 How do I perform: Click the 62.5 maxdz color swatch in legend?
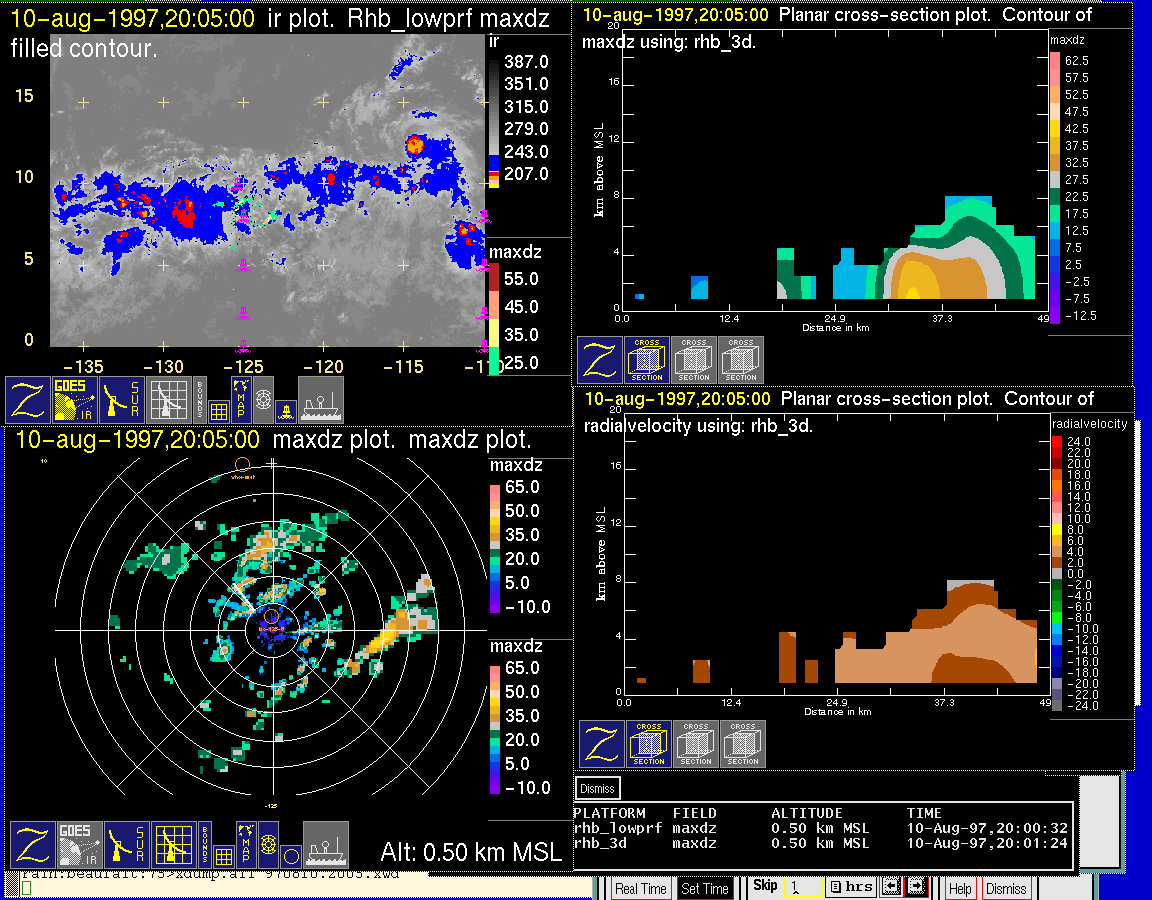(x=1055, y=61)
